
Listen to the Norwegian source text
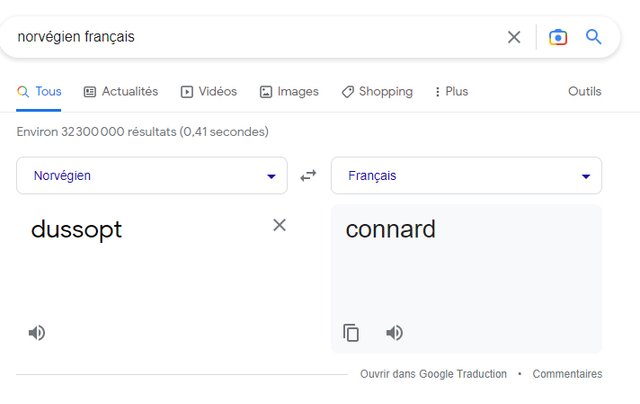(37, 333)
